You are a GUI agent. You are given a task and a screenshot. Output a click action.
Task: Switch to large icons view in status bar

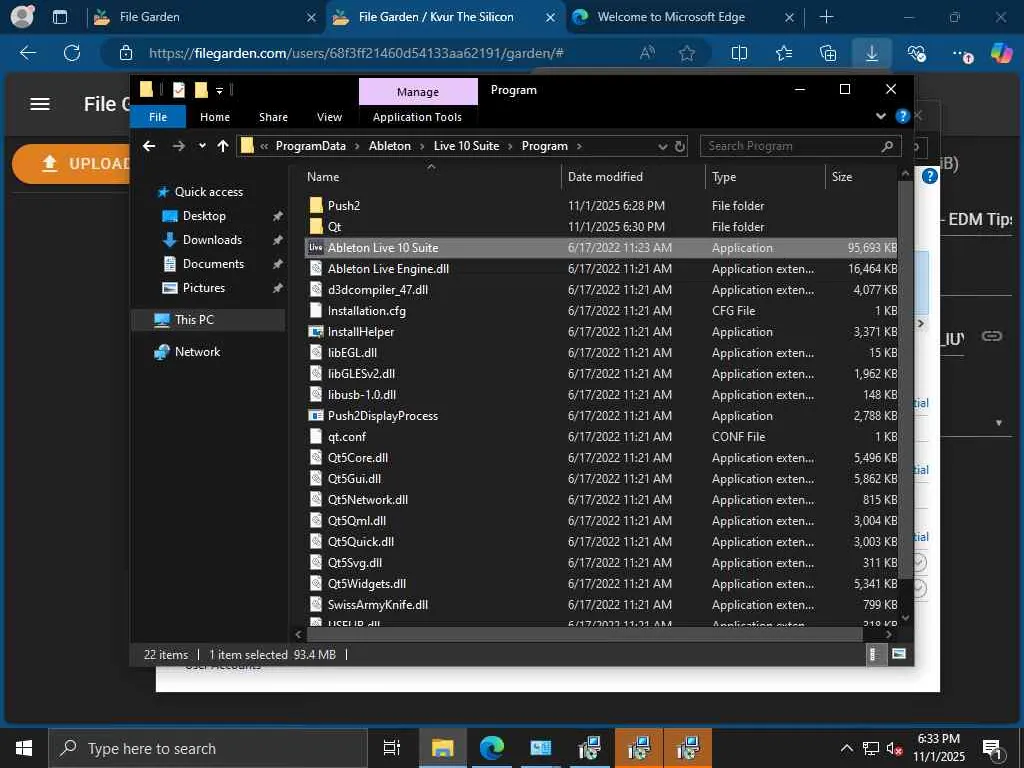coord(899,654)
